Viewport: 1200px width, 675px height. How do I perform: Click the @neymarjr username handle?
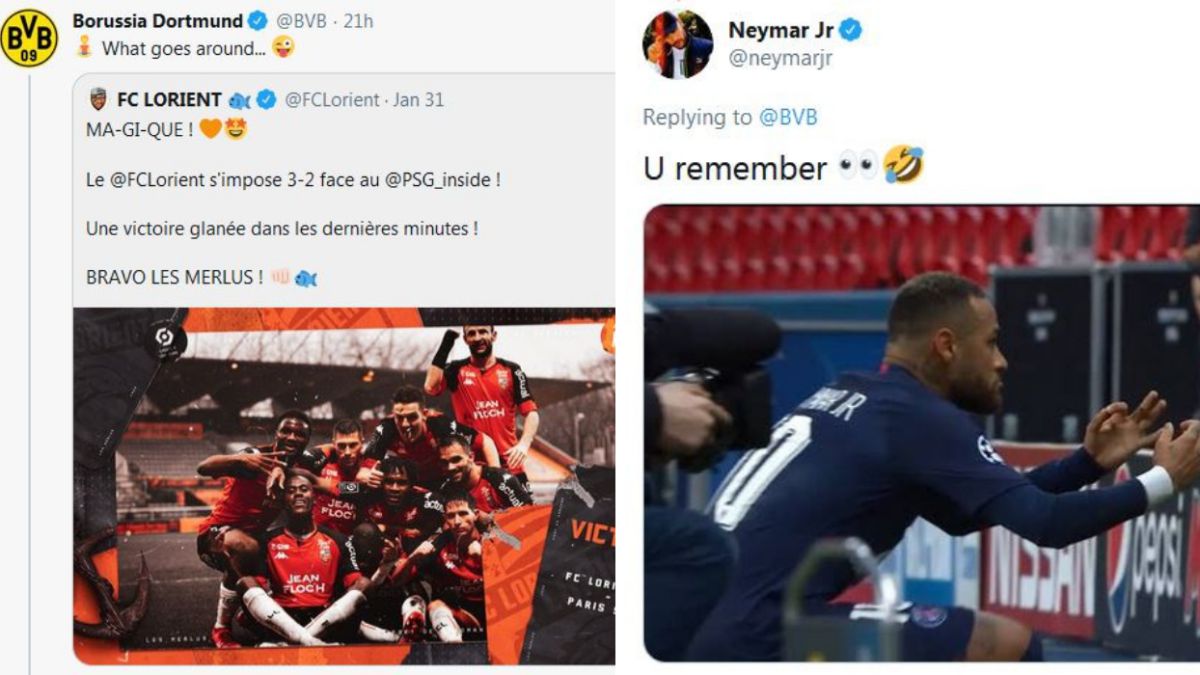(x=780, y=58)
